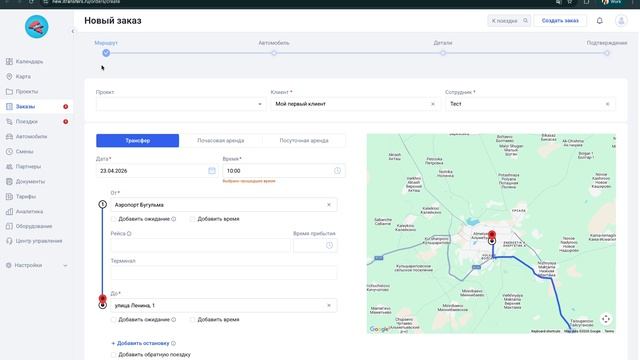This screenshot has width=640, height=360.
Task: Clear the Сотрудник field value
Action: [x=607, y=104]
